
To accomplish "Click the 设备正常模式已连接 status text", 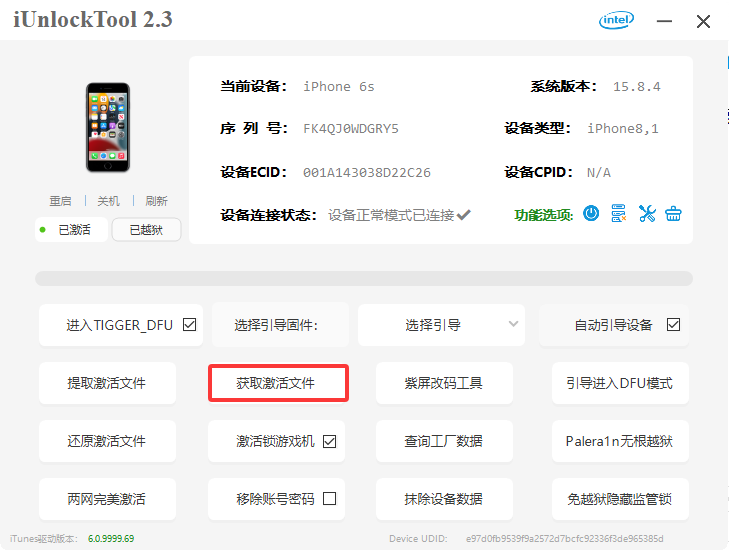I will pos(391,215).
